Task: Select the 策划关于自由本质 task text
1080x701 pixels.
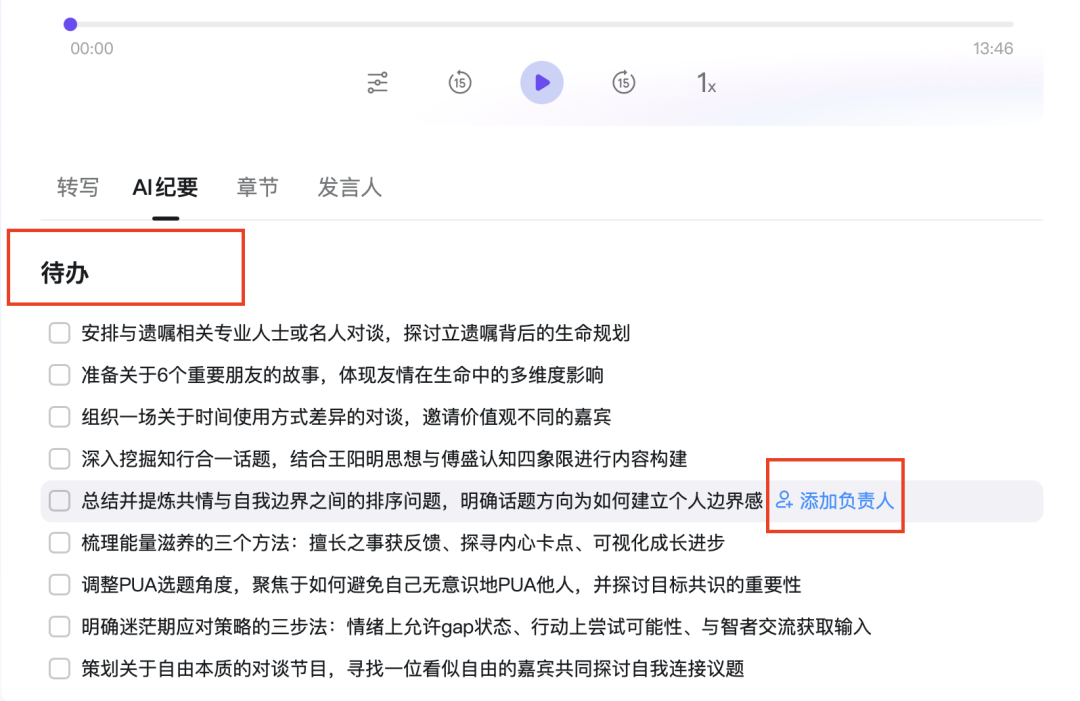Action: (412, 668)
